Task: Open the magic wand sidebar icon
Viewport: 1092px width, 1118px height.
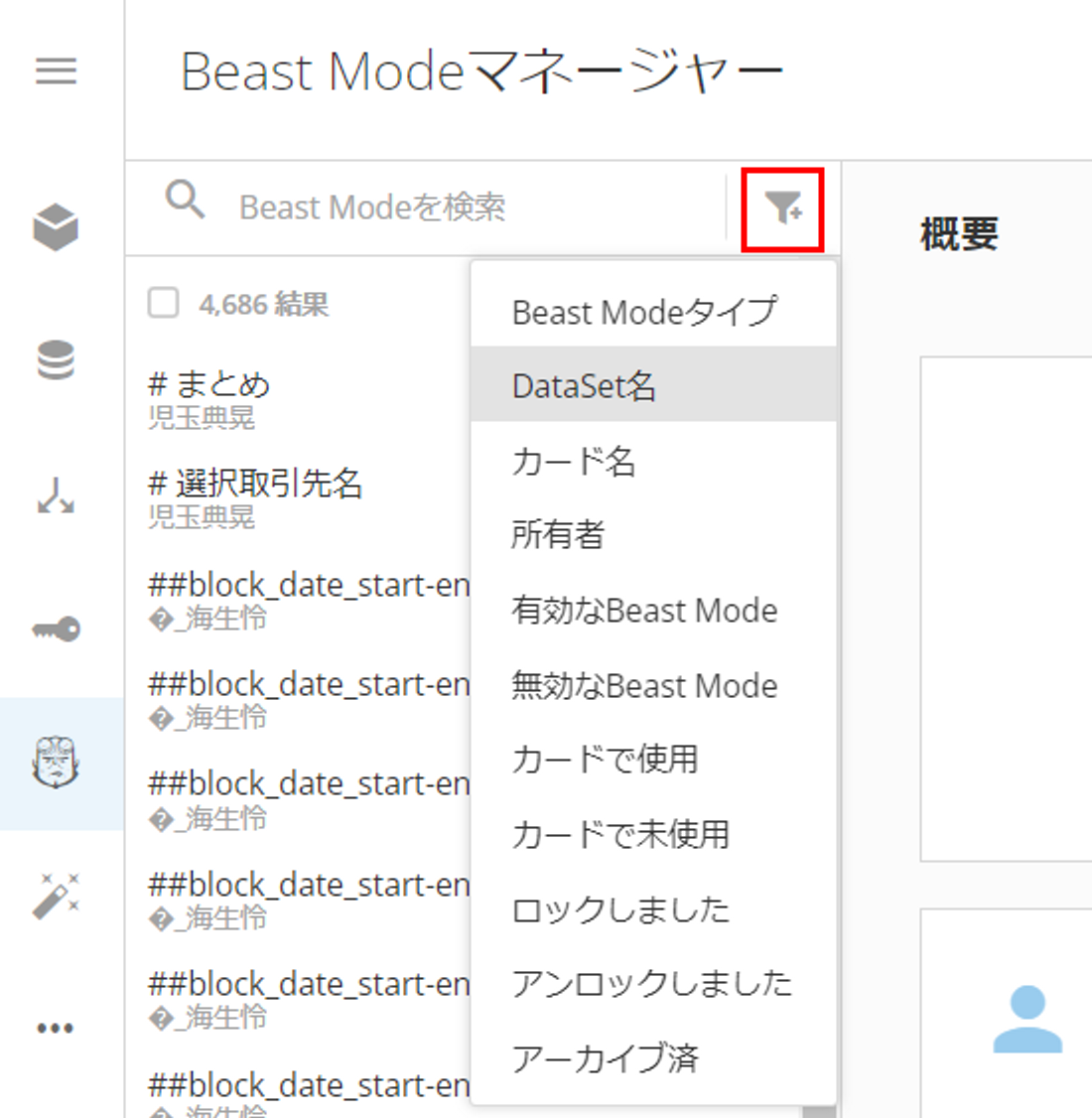Action: pyautogui.click(x=56, y=897)
